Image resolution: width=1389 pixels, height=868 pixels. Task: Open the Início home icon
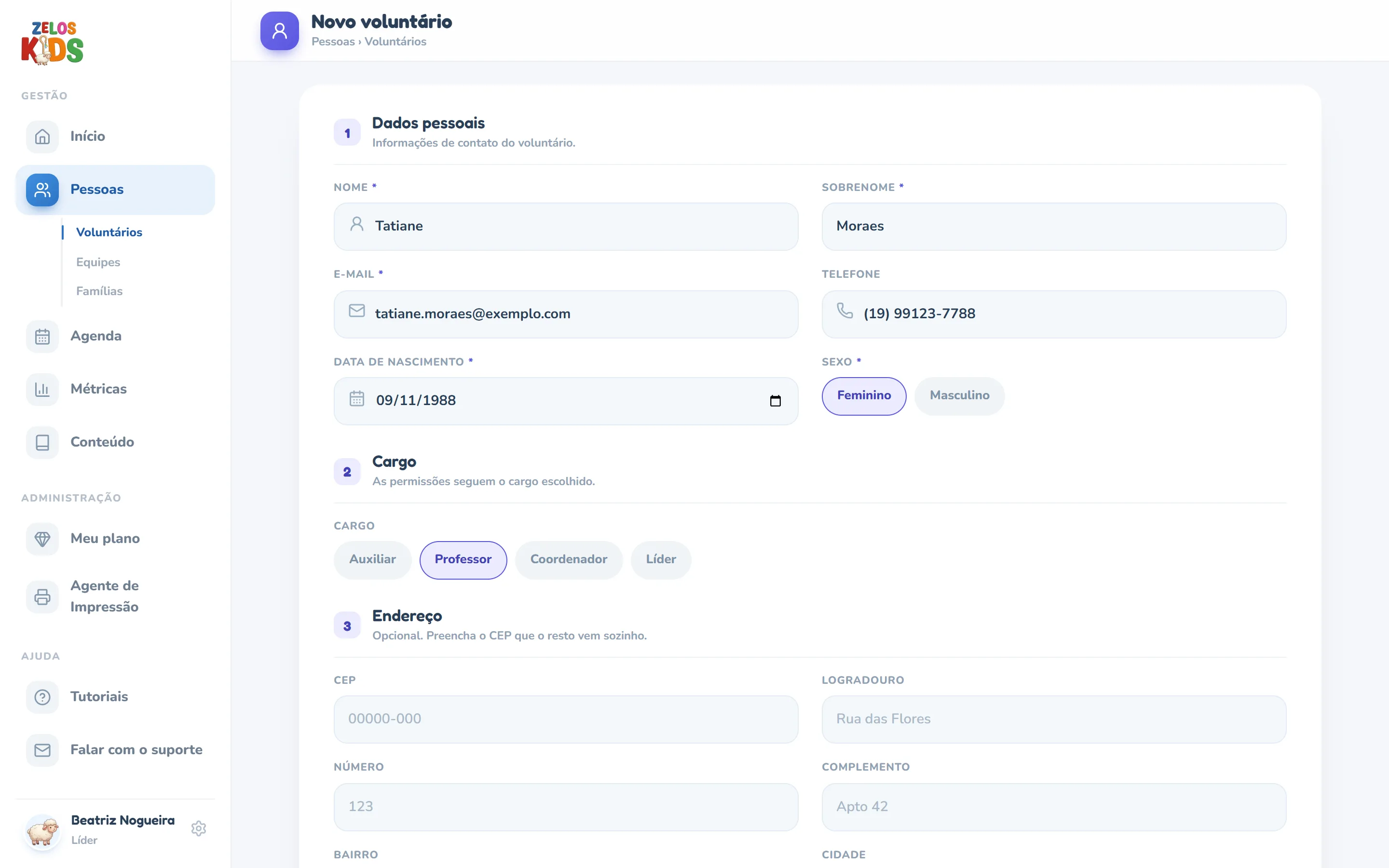[x=42, y=136]
